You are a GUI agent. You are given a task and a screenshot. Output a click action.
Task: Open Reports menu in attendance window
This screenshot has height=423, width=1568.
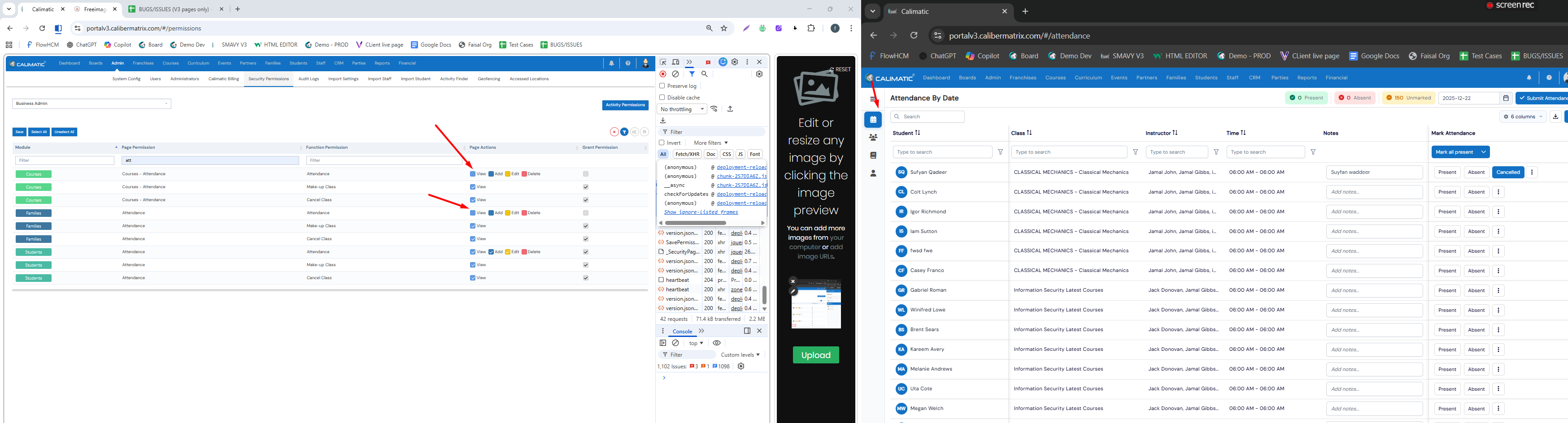[1307, 78]
